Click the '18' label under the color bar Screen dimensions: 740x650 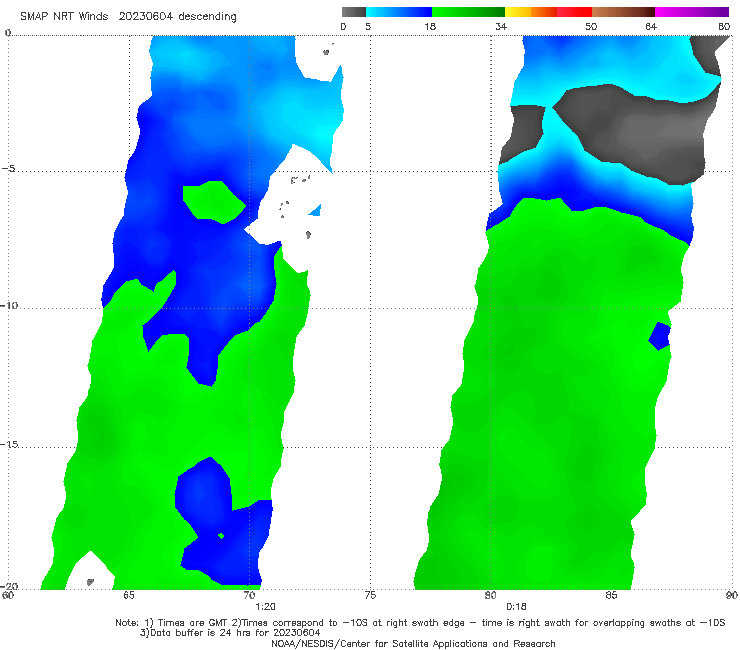430,26
